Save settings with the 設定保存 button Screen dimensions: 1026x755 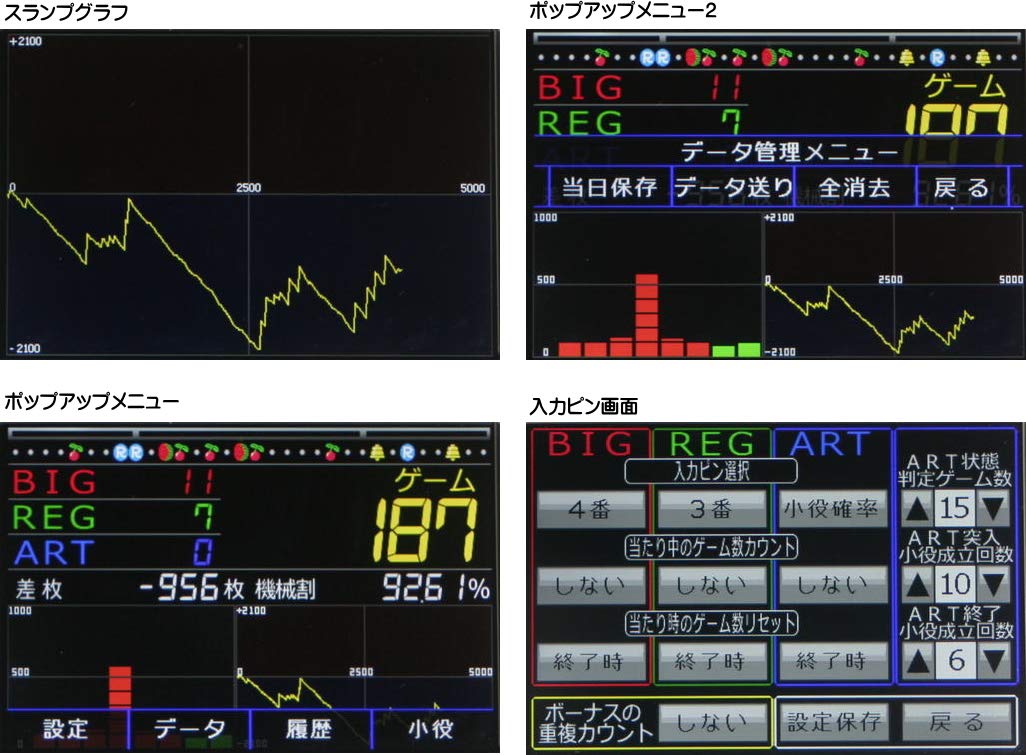click(834, 721)
